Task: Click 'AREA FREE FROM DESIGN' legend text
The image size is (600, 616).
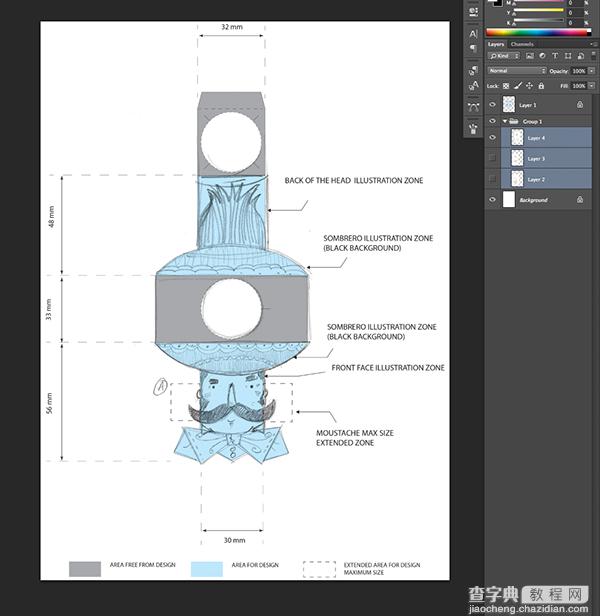Action: 143,565
